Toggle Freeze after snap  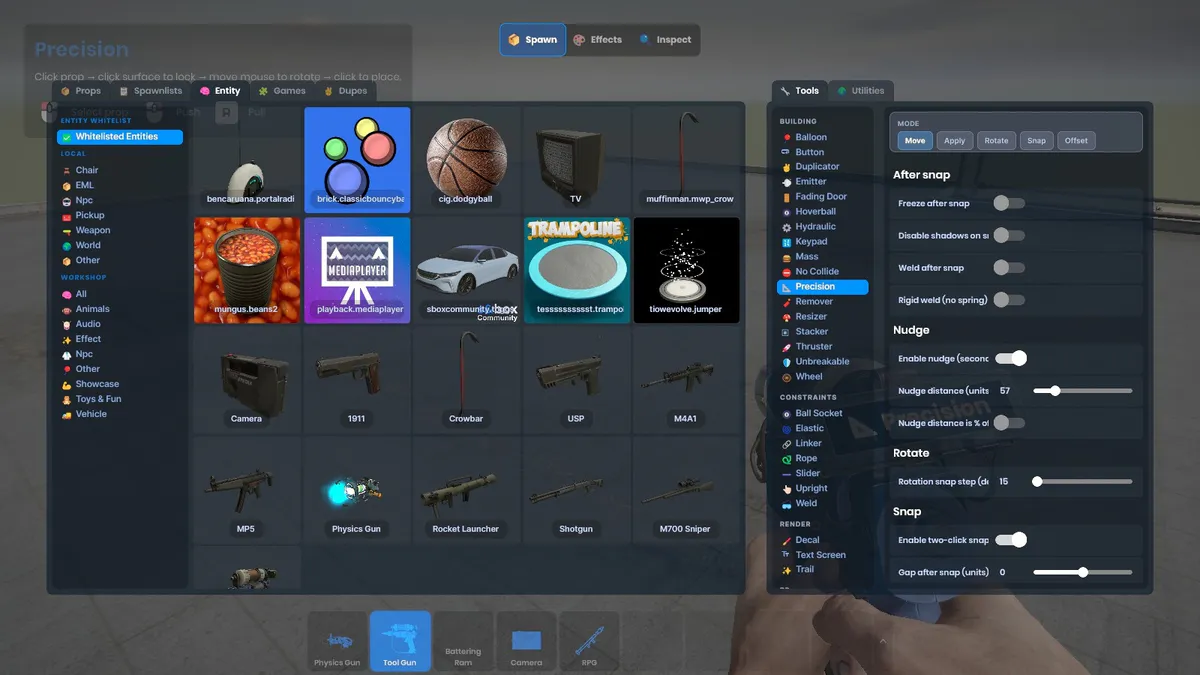pos(1009,203)
